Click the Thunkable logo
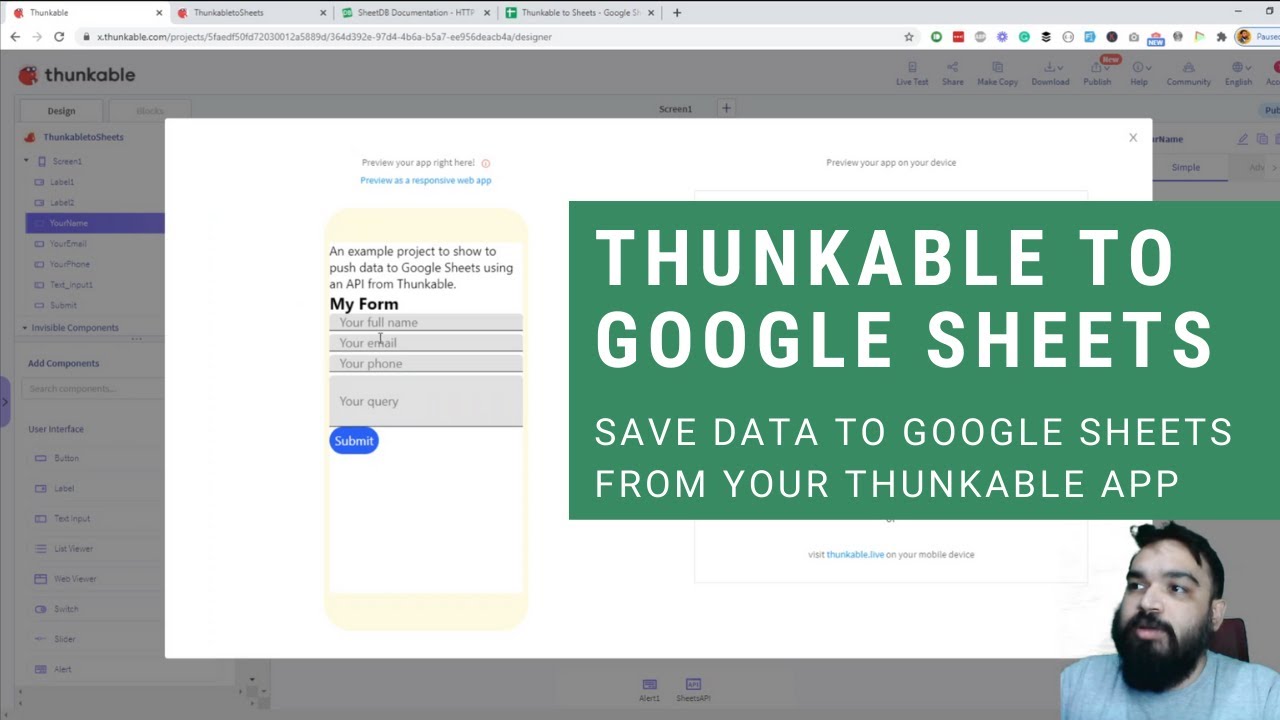 [77, 75]
